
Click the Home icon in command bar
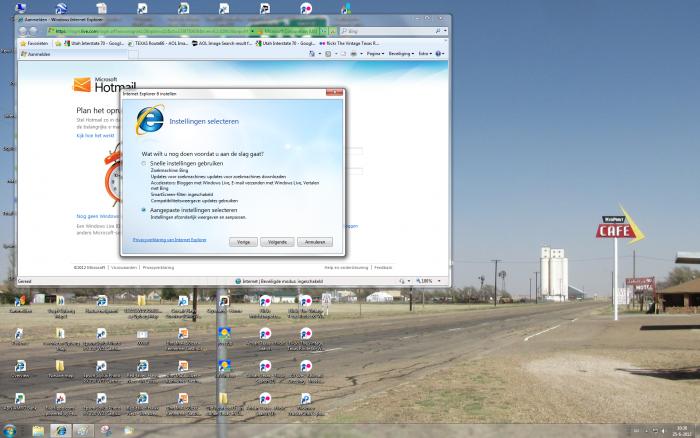pyautogui.click(x=312, y=54)
